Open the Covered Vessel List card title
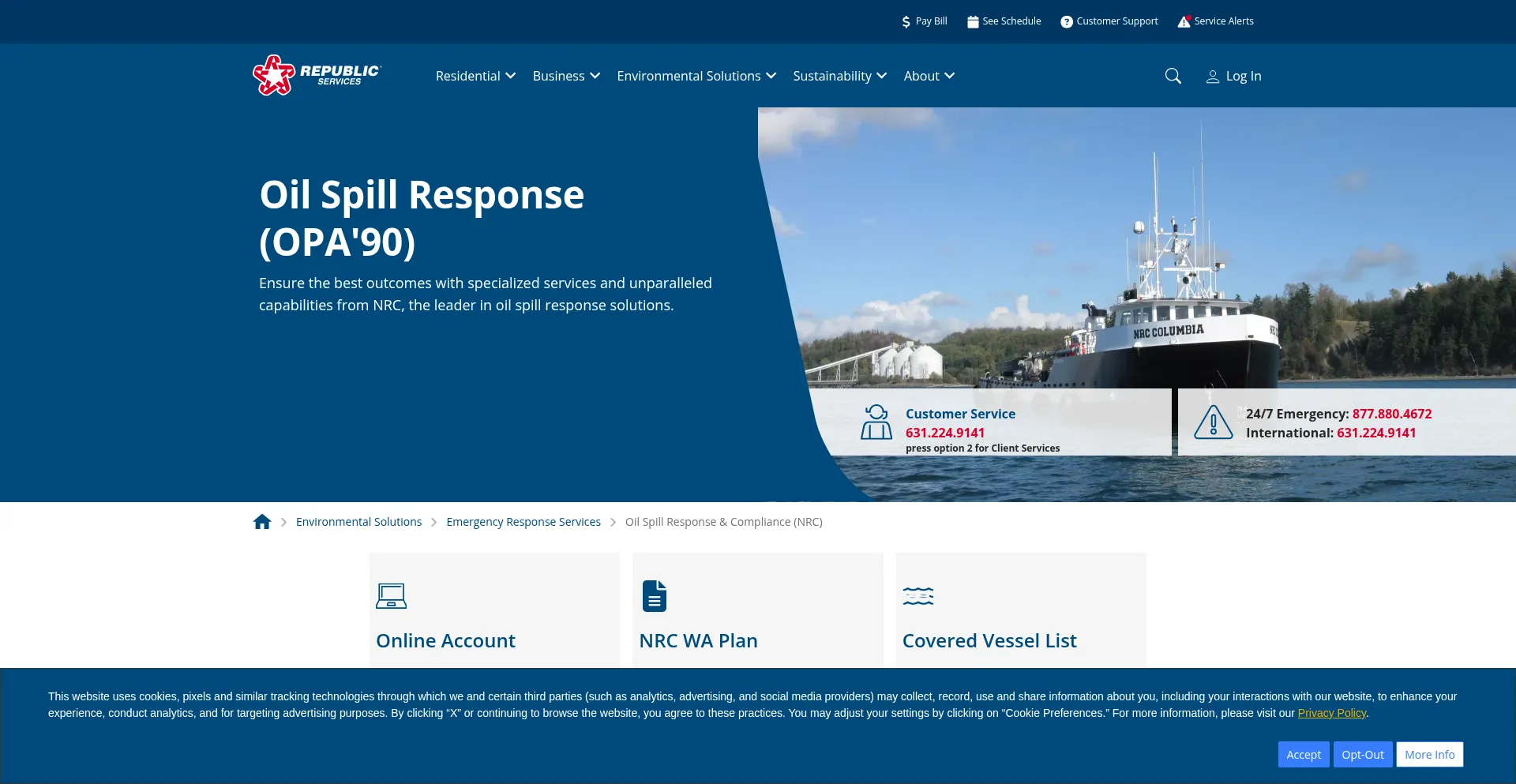 [989, 641]
